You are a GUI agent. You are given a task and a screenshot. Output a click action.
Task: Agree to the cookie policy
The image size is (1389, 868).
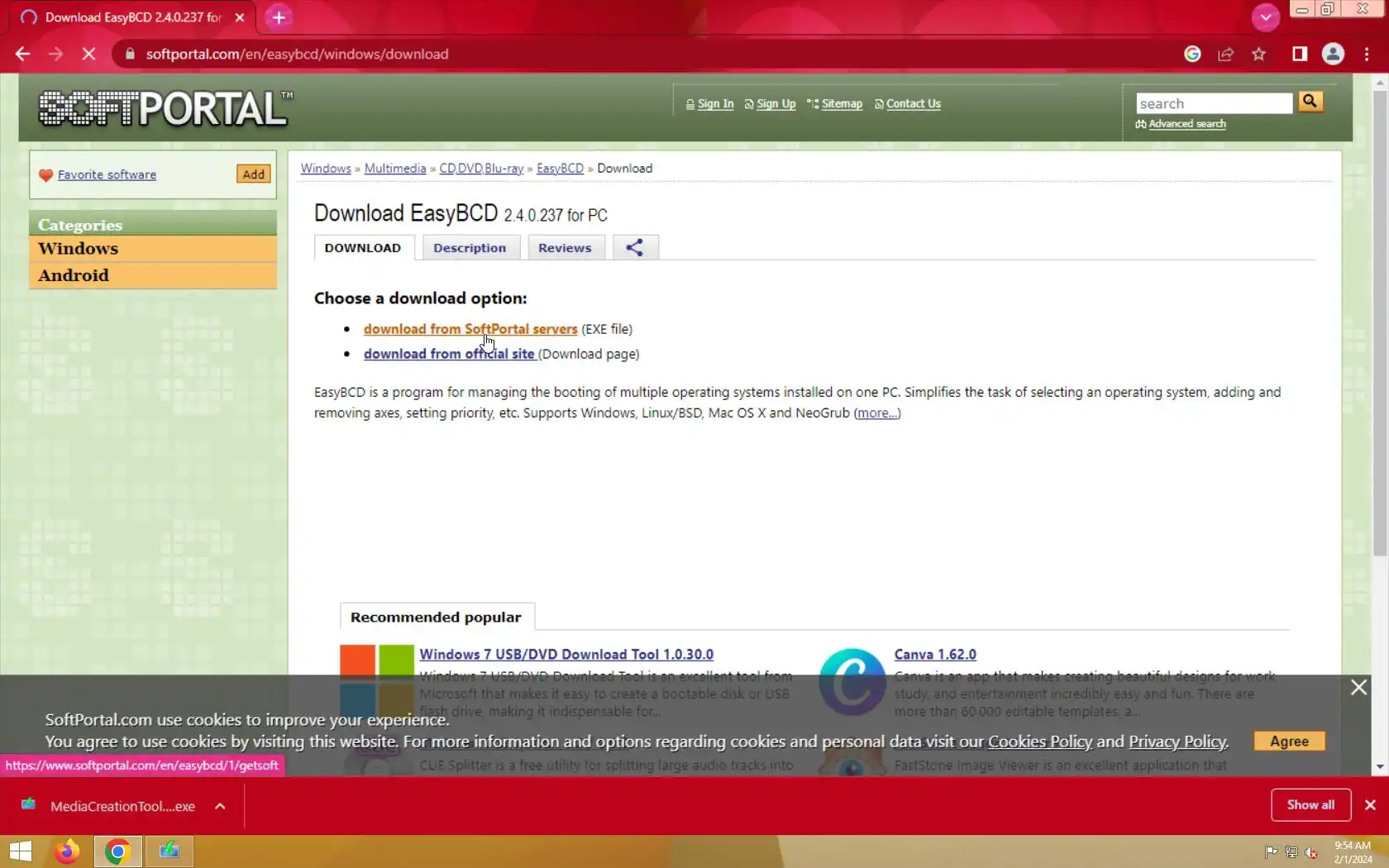[1289, 742]
